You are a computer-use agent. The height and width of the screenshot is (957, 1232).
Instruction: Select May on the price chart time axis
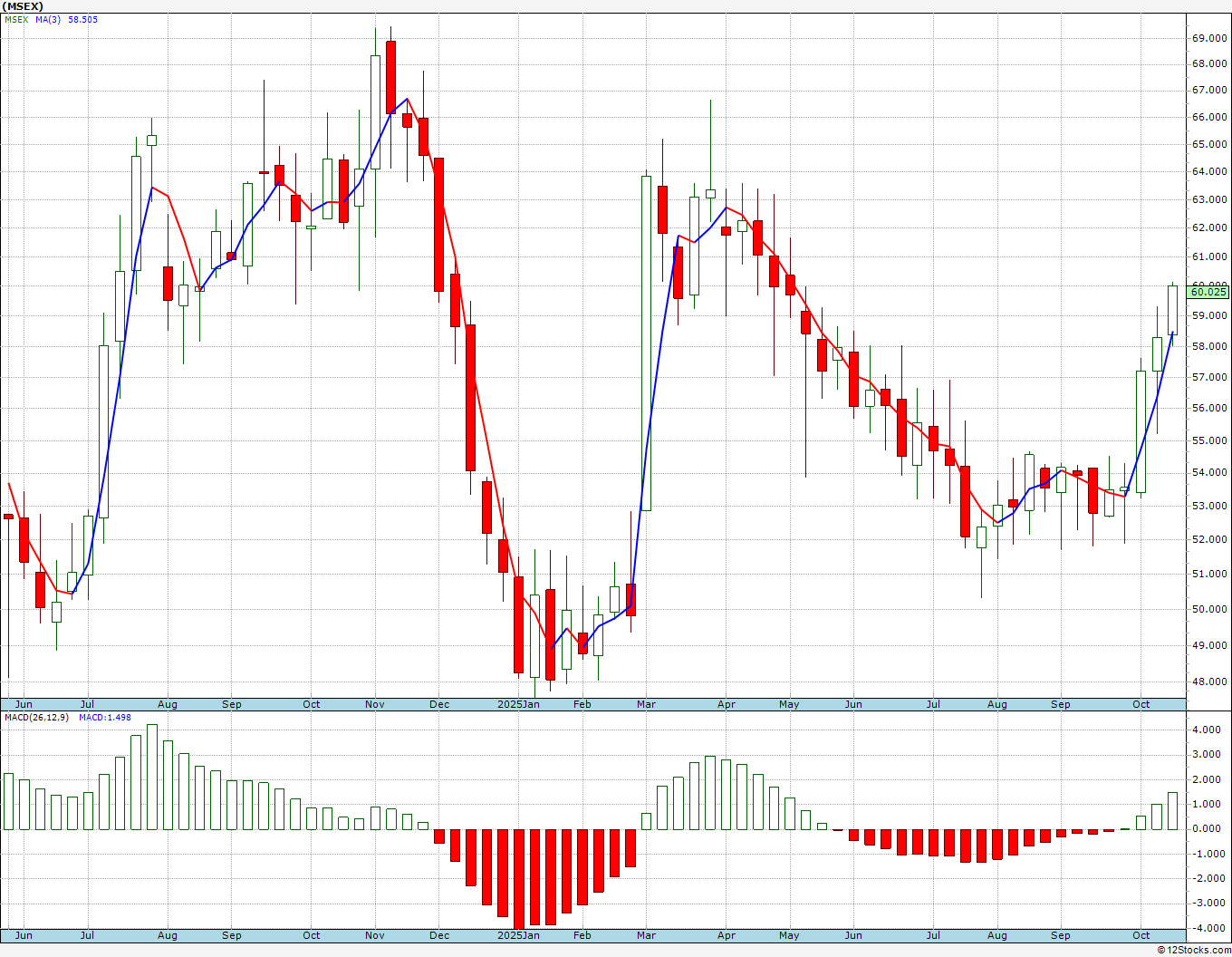[x=789, y=704]
